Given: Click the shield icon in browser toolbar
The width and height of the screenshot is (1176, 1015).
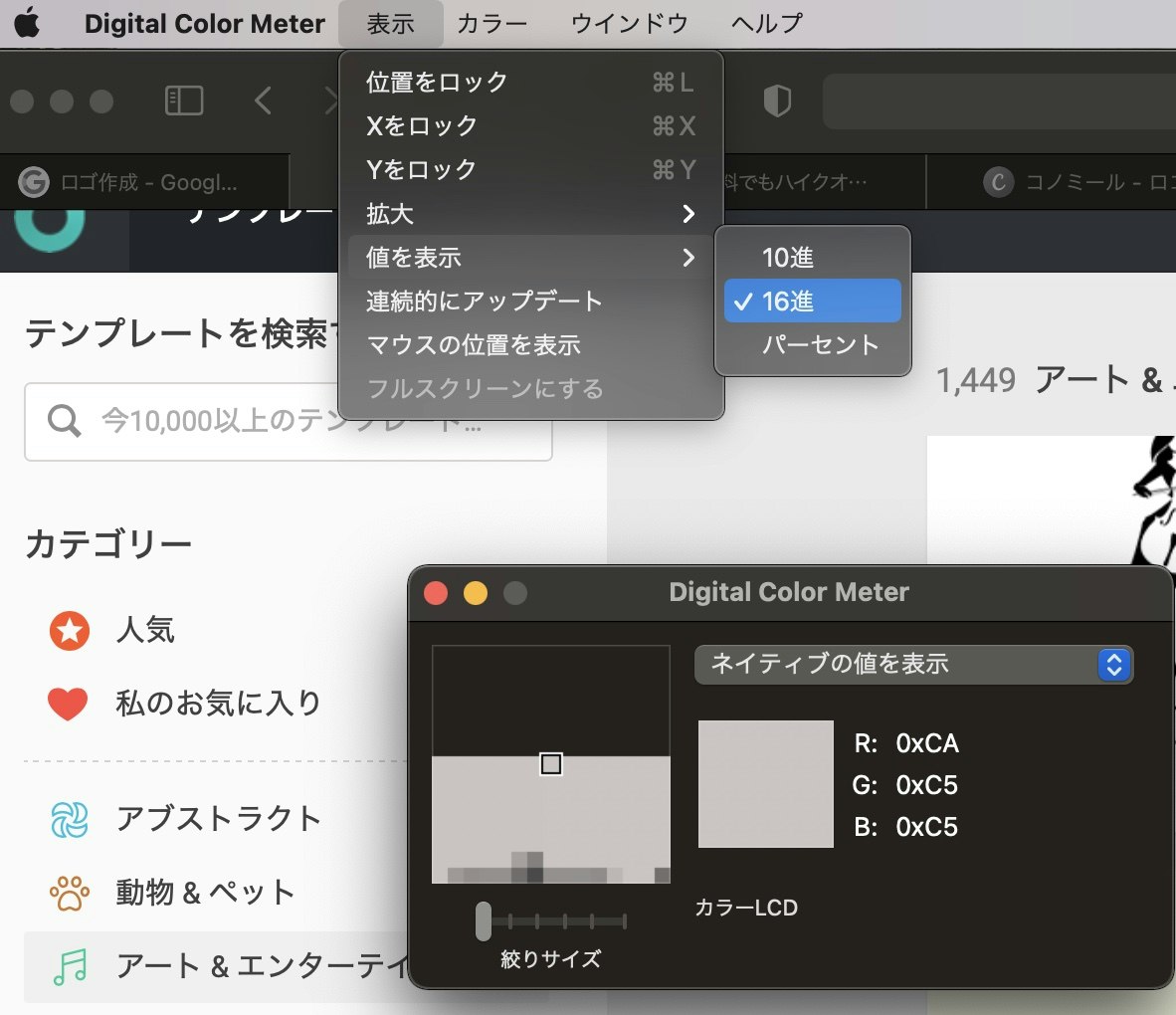Looking at the screenshot, I should tap(777, 101).
